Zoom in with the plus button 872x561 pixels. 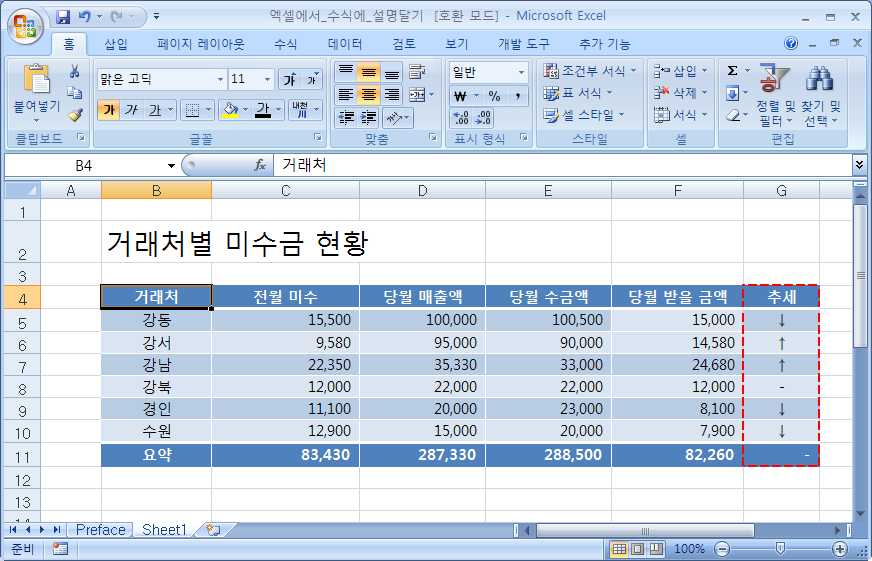pyautogui.click(x=840, y=549)
